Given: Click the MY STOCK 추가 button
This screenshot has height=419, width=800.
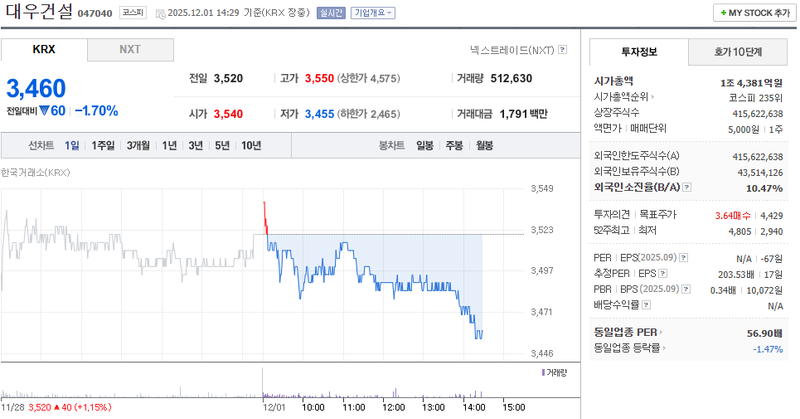Looking at the screenshot, I should coord(755,13).
